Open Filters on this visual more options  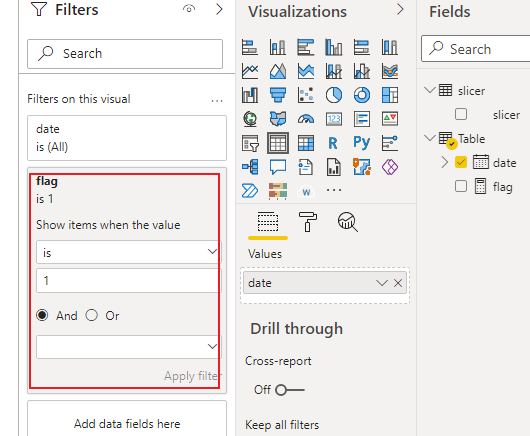pyautogui.click(x=217, y=100)
